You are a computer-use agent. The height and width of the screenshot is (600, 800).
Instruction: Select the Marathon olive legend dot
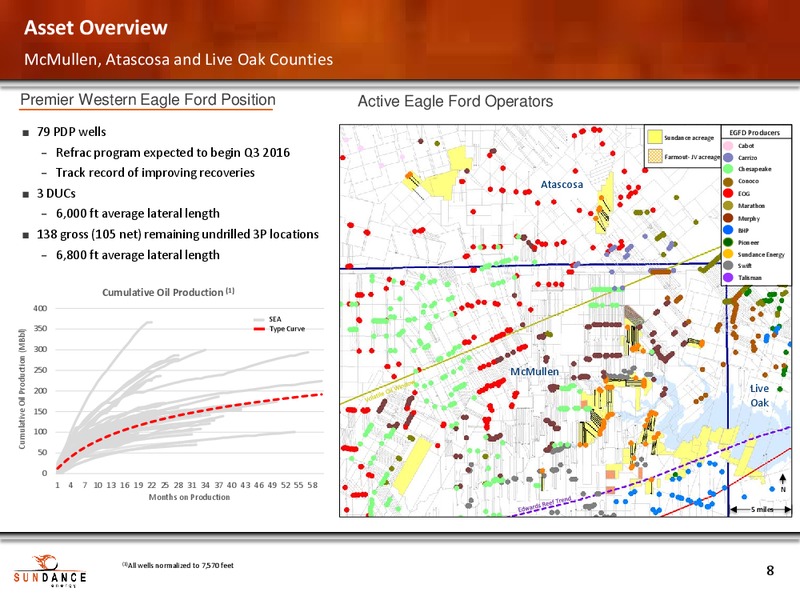728,206
